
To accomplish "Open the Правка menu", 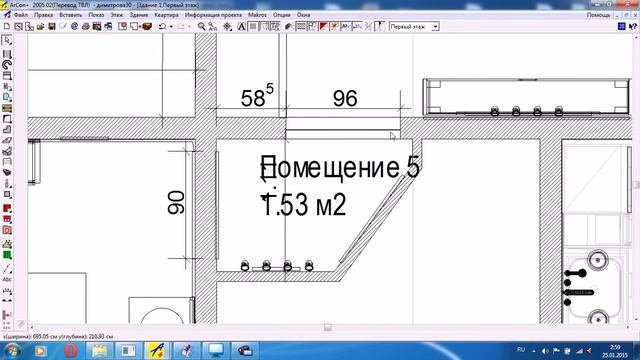I will [x=43, y=15].
